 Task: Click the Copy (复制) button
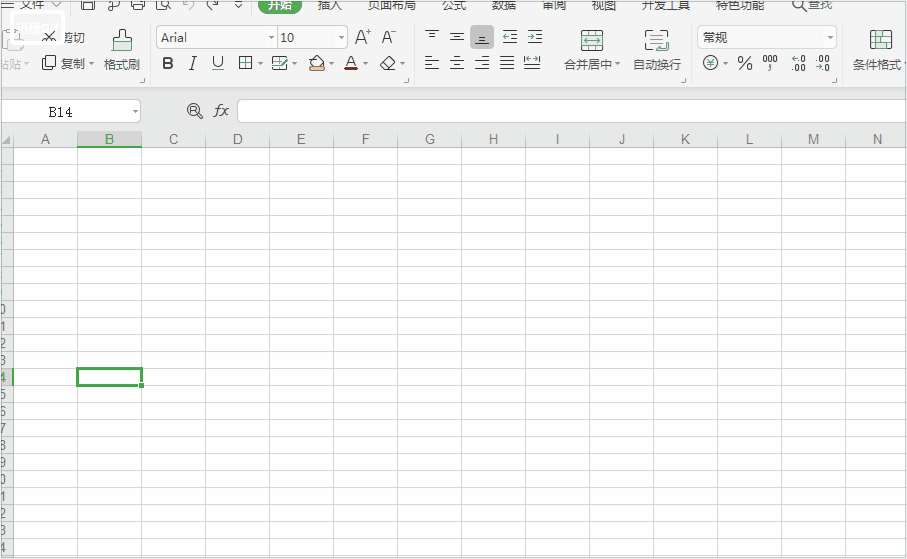(63, 63)
